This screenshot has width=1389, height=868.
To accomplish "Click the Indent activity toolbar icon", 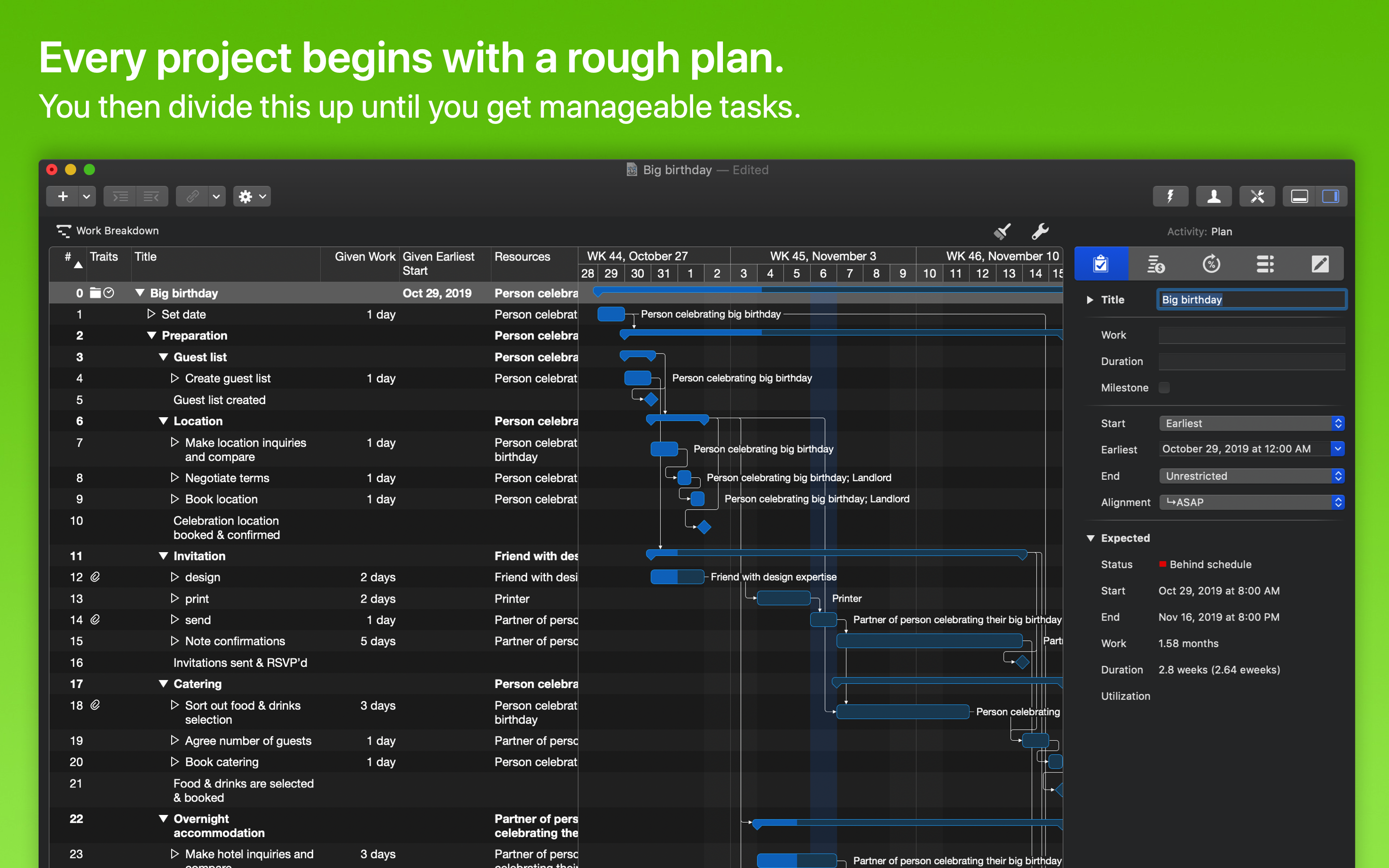I will 120,196.
